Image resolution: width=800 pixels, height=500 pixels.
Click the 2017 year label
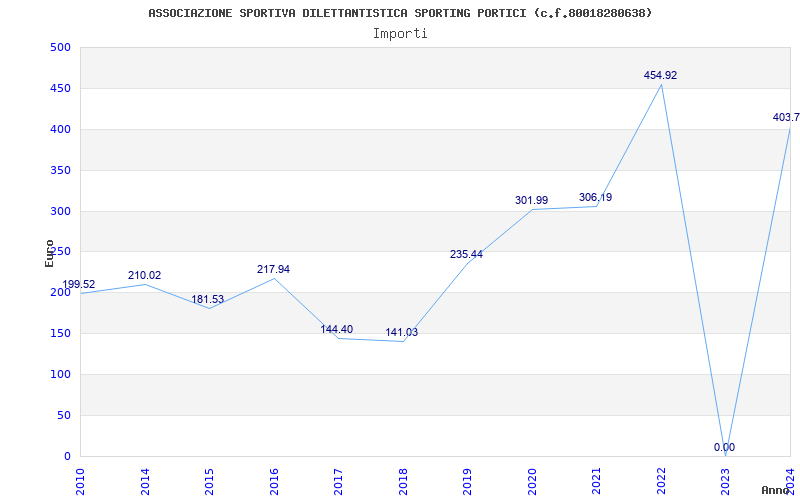(339, 481)
